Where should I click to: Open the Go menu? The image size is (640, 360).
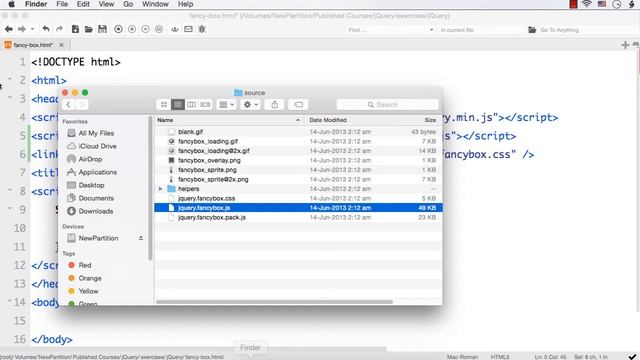click(128, 4)
